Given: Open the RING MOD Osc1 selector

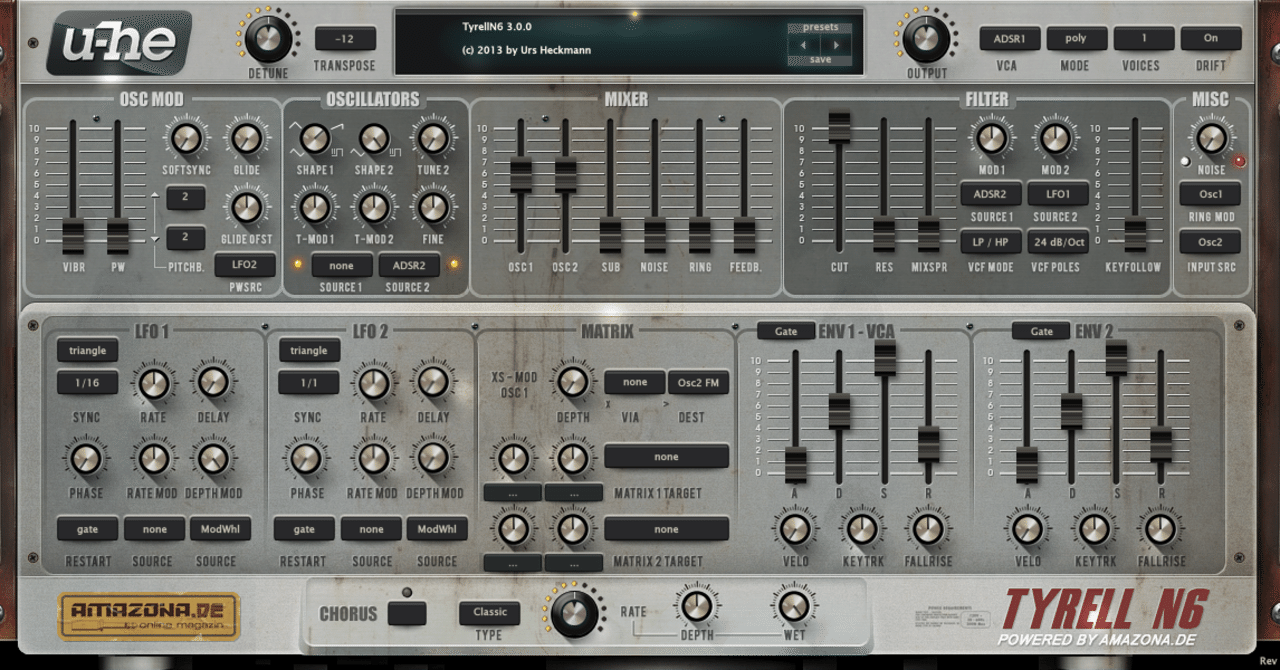Looking at the screenshot, I should (1210, 194).
